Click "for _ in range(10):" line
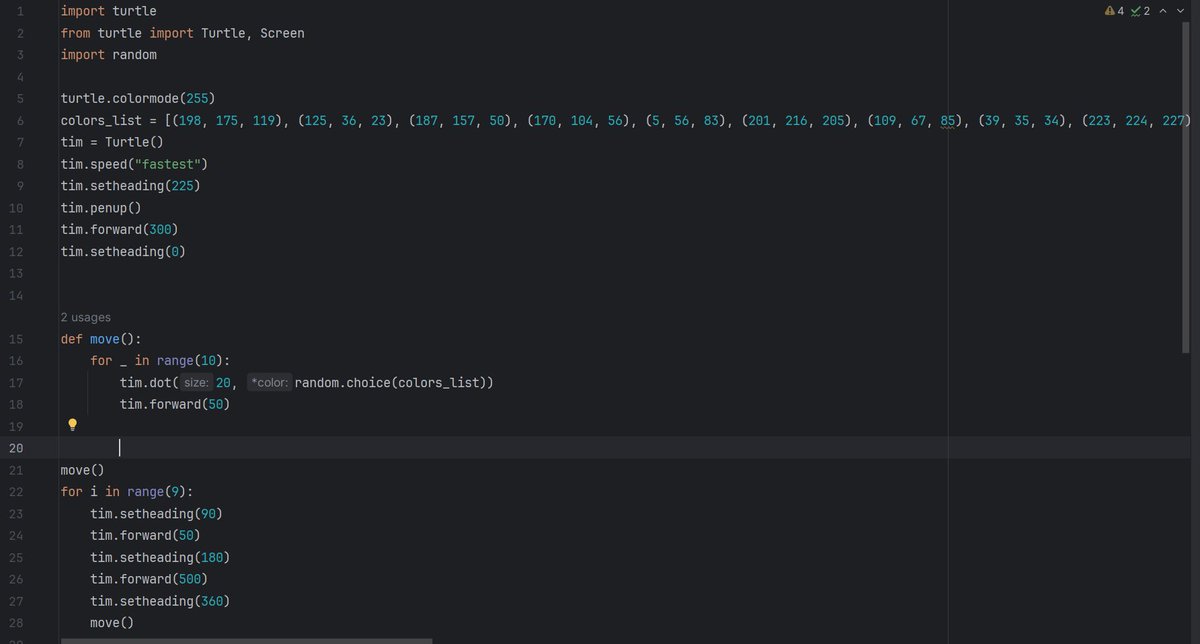1200x644 pixels. pyautogui.click(x=160, y=361)
